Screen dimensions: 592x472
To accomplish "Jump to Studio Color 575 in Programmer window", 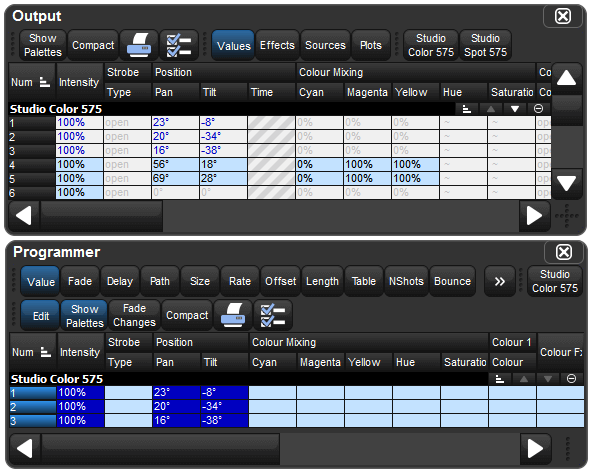I will tap(555, 281).
